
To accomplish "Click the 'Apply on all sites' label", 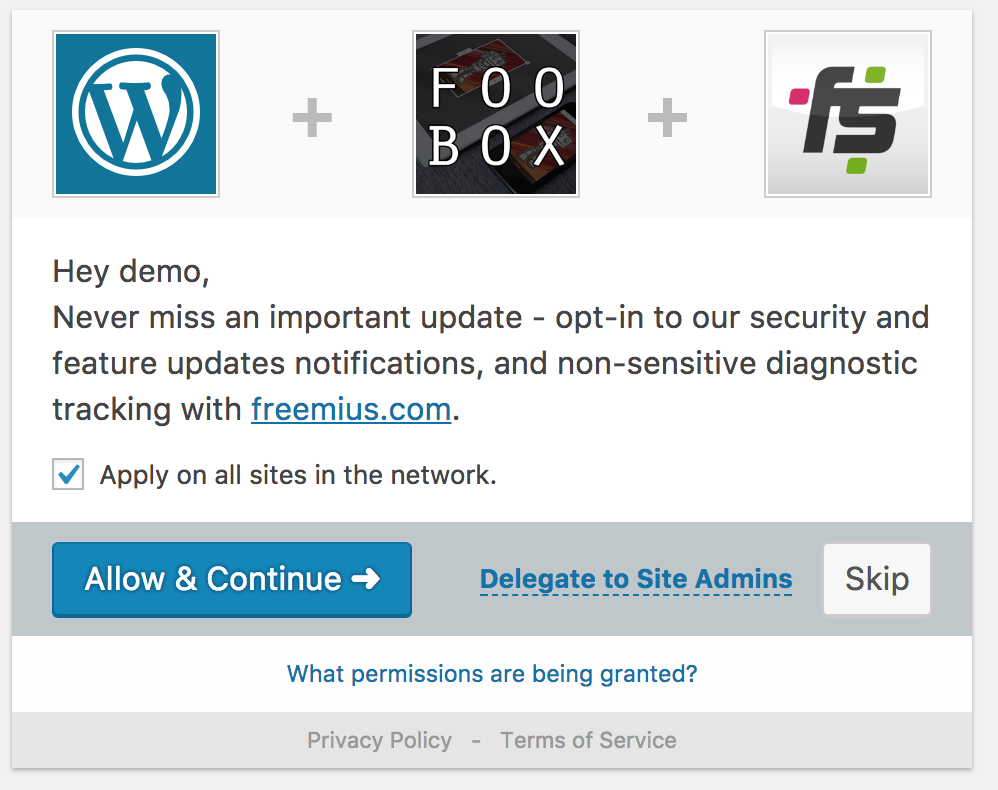I will (x=298, y=475).
